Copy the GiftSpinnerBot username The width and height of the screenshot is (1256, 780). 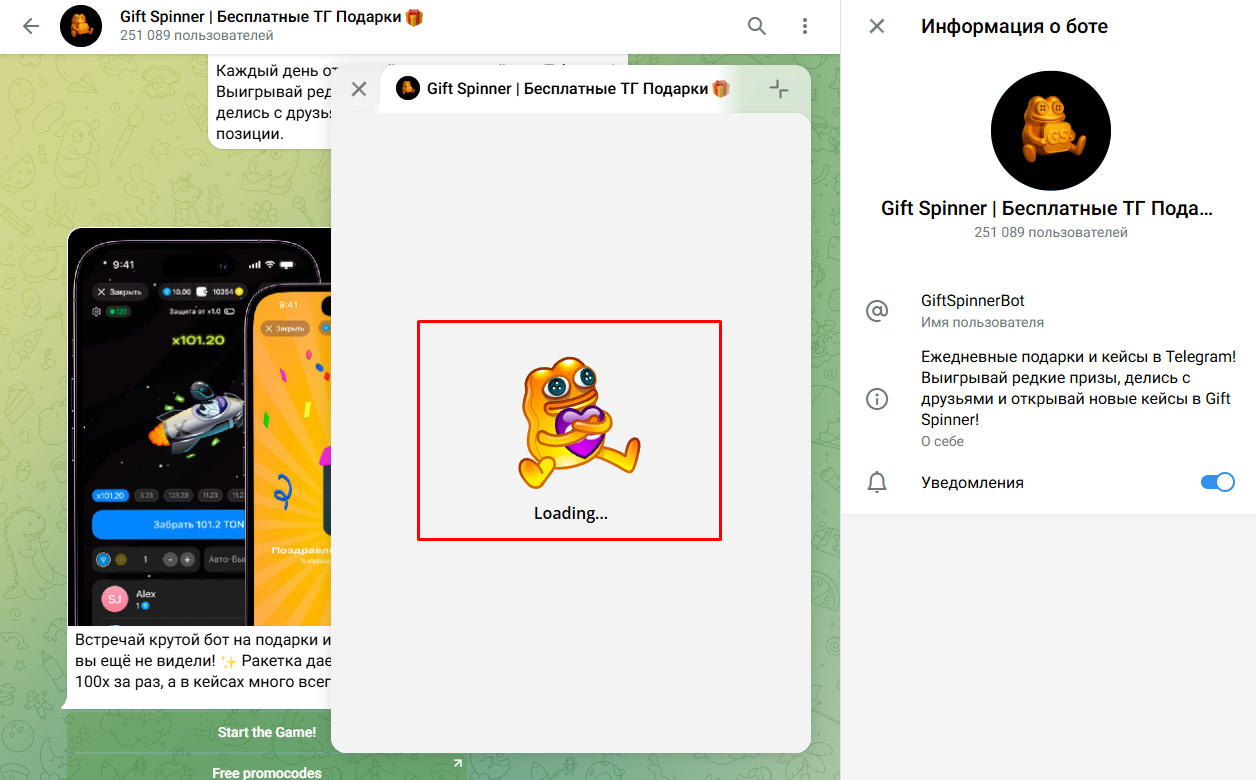coord(973,301)
